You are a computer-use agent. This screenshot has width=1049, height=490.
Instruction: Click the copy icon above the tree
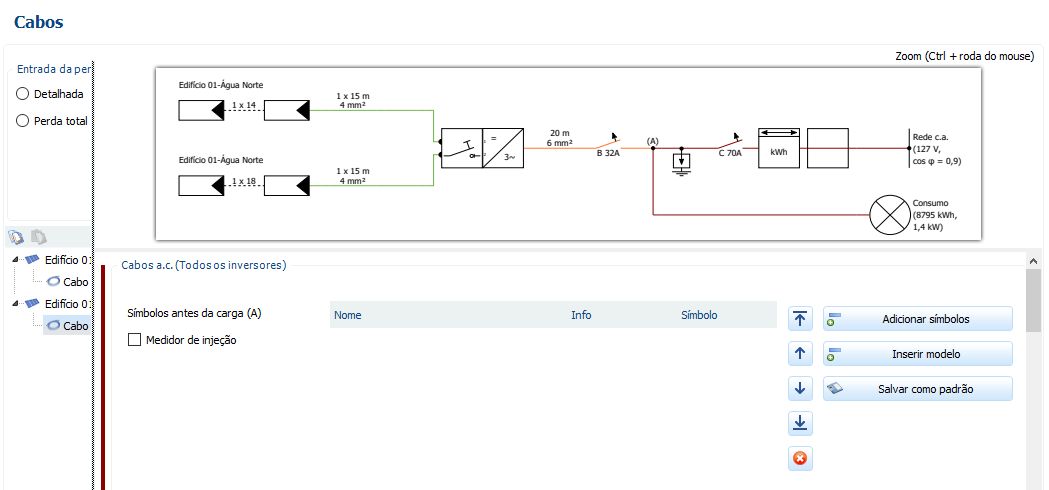point(16,237)
